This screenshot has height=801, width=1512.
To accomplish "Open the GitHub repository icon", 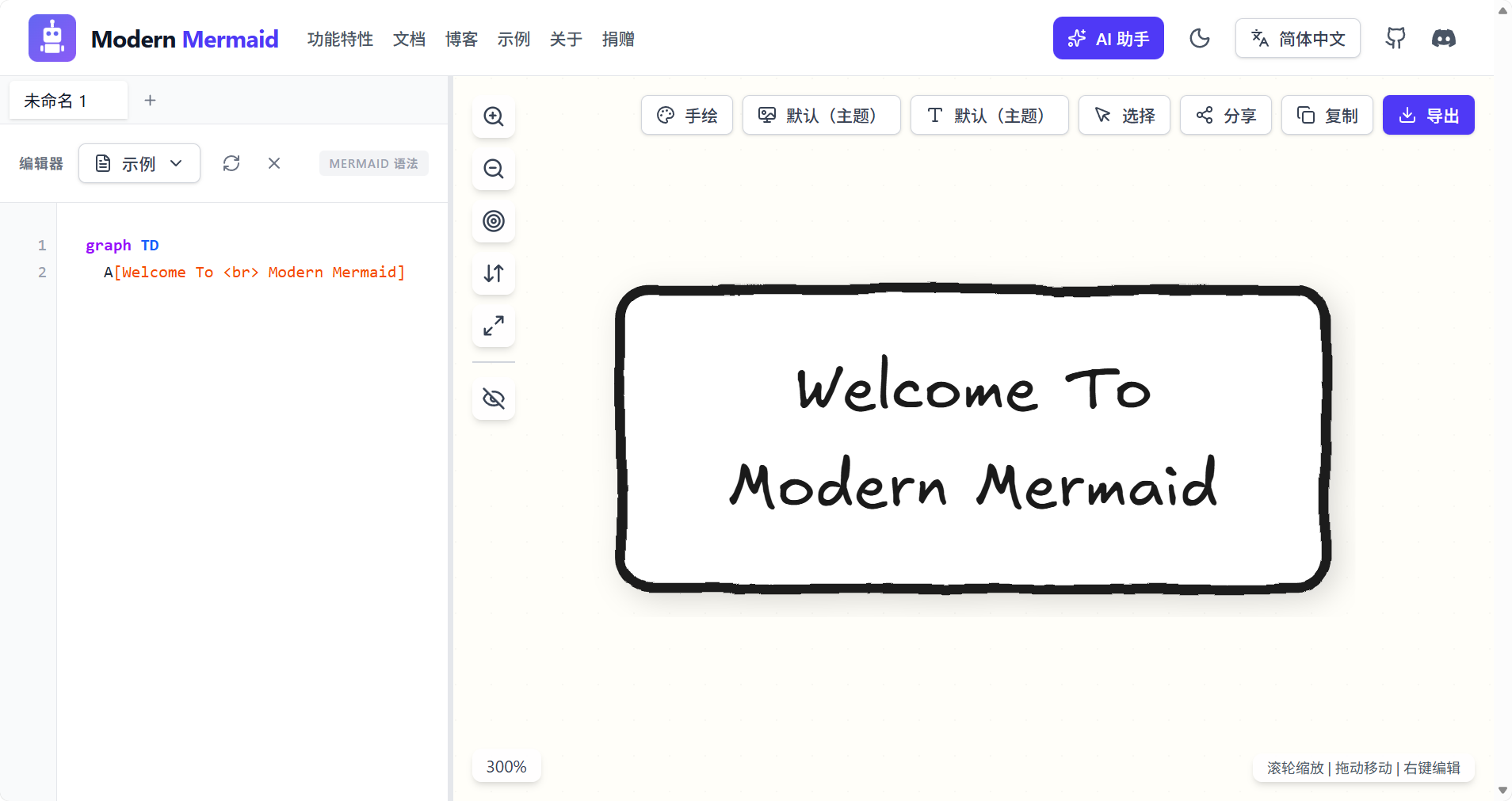I will point(1396,38).
